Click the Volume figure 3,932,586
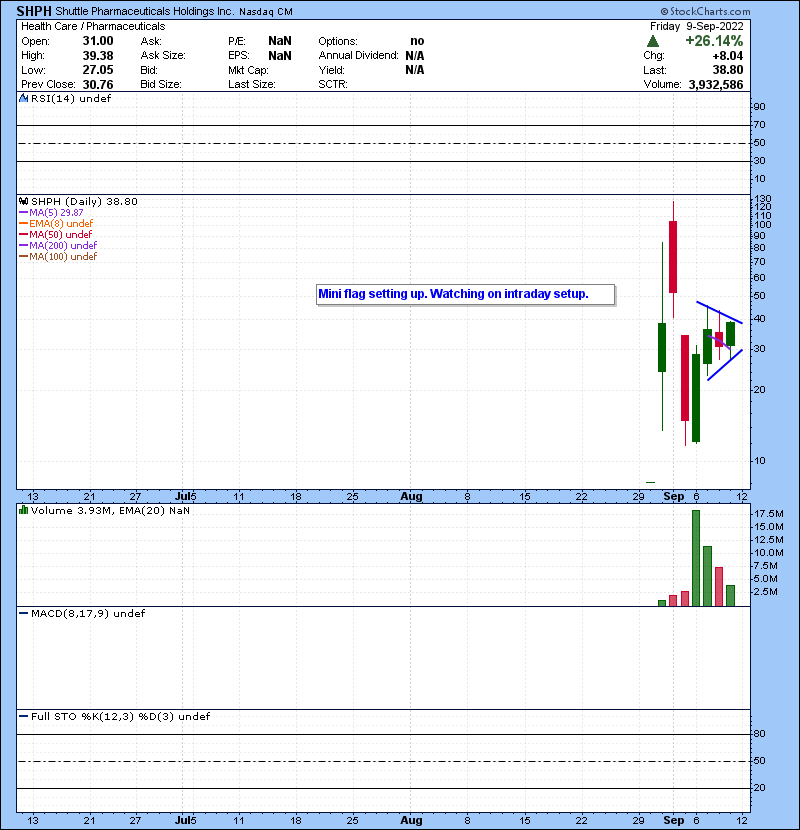Screen dimensions: 800x830 click(716, 85)
